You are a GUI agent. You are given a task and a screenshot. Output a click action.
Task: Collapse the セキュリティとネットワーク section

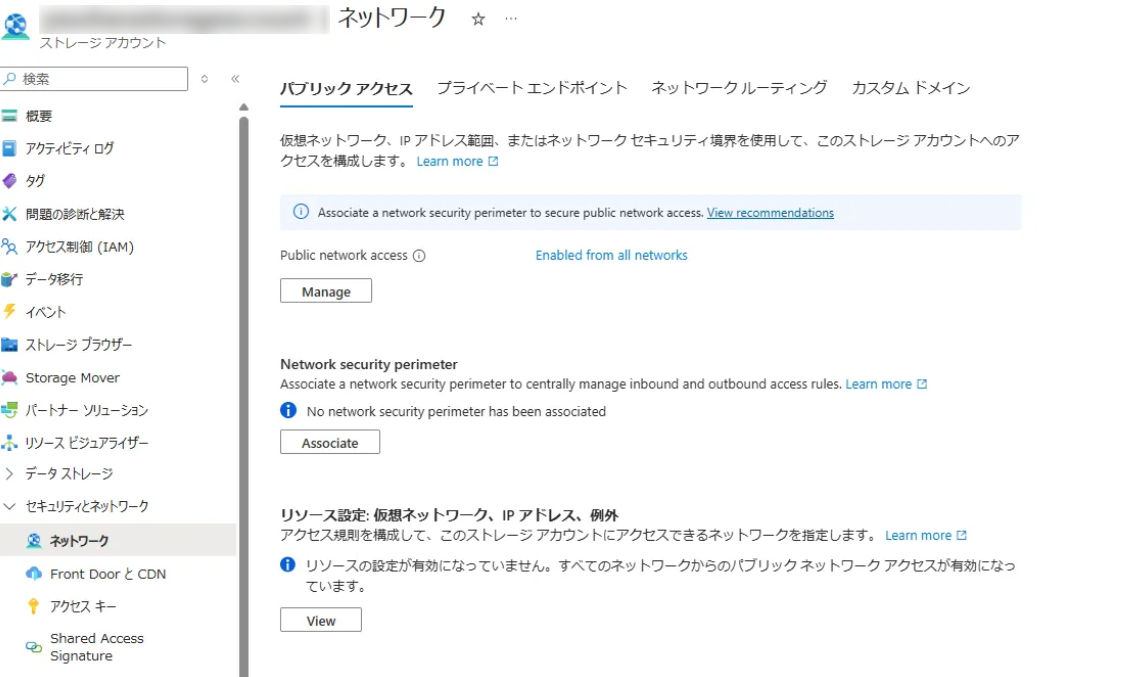coord(10,507)
